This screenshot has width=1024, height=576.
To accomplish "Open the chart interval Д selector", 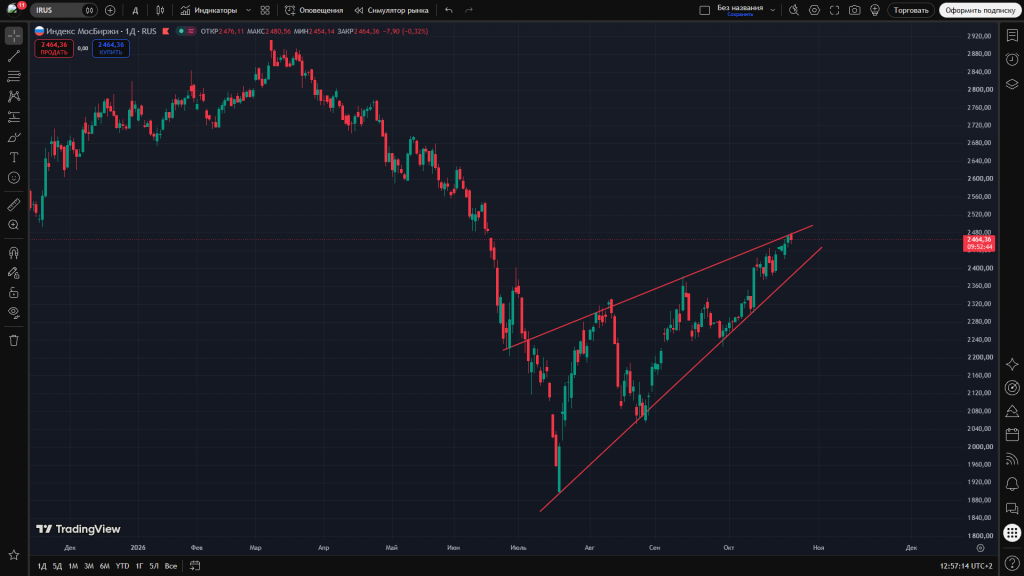I will [135, 10].
